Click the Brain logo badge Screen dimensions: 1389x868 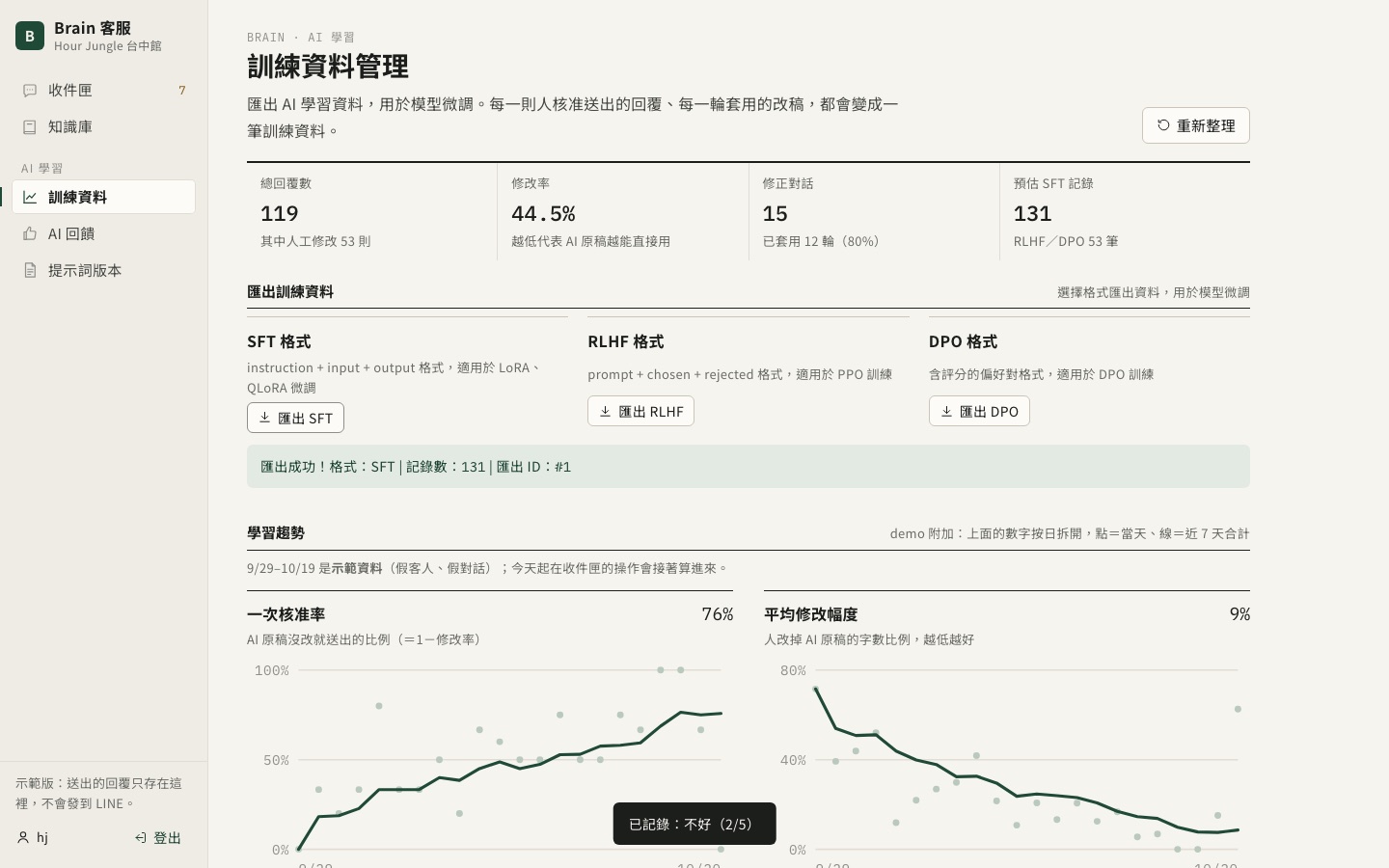30,36
